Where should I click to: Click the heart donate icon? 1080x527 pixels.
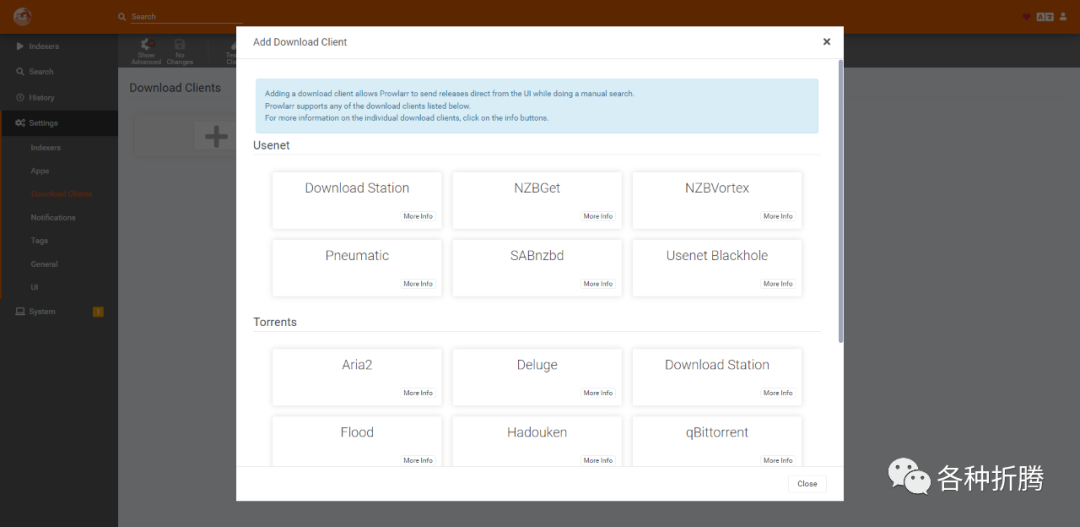(1026, 17)
